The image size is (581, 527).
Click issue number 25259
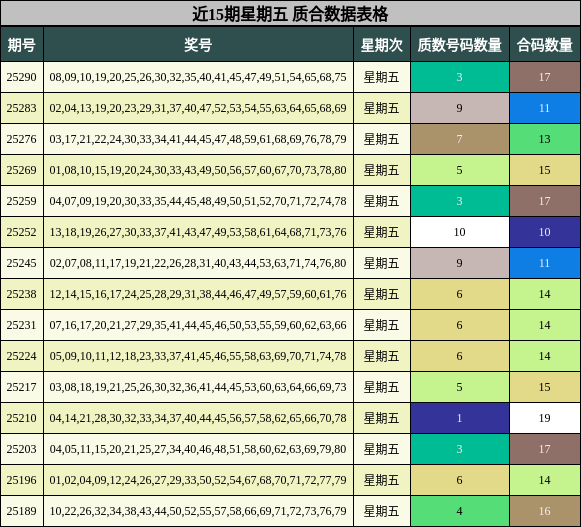pos(21,201)
